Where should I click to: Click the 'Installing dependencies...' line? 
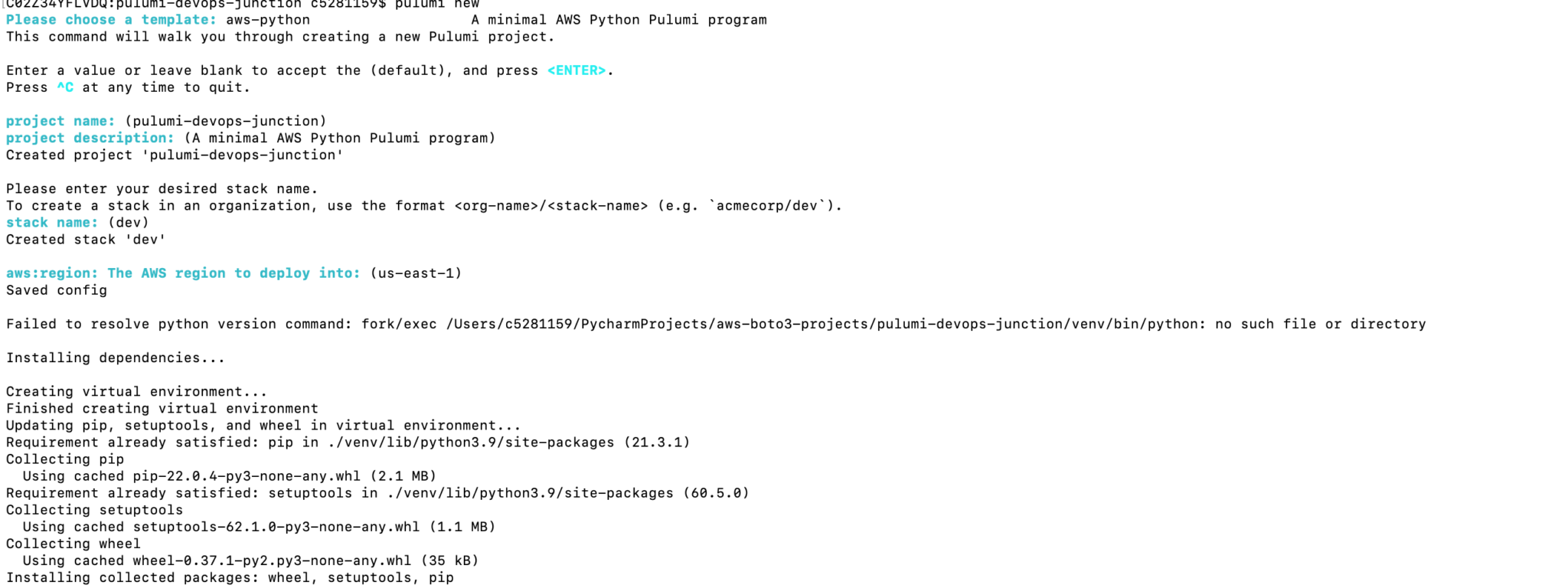116,358
